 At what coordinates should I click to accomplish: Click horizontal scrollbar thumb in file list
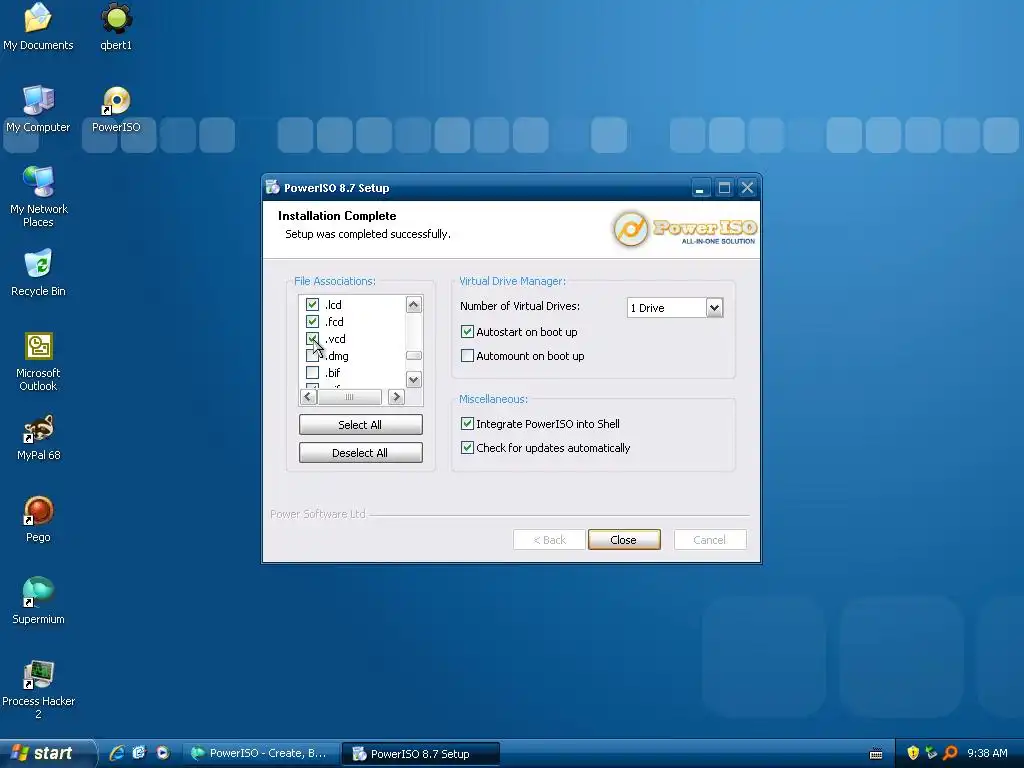[349, 396]
